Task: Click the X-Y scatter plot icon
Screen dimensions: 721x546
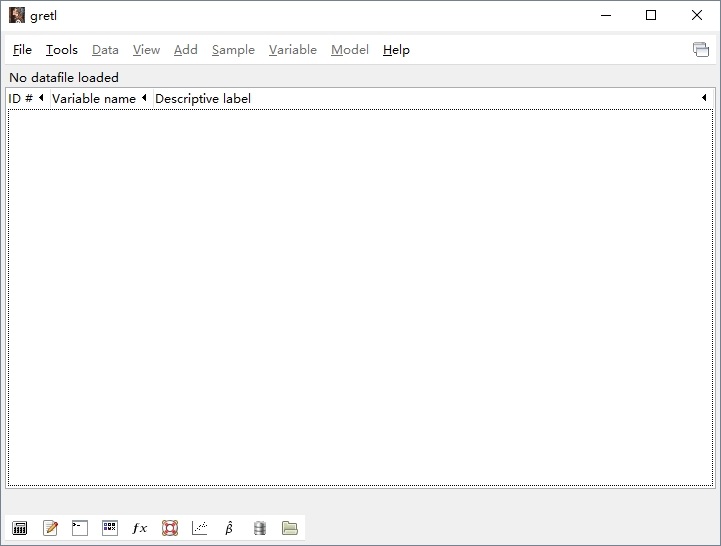Action: [x=200, y=528]
